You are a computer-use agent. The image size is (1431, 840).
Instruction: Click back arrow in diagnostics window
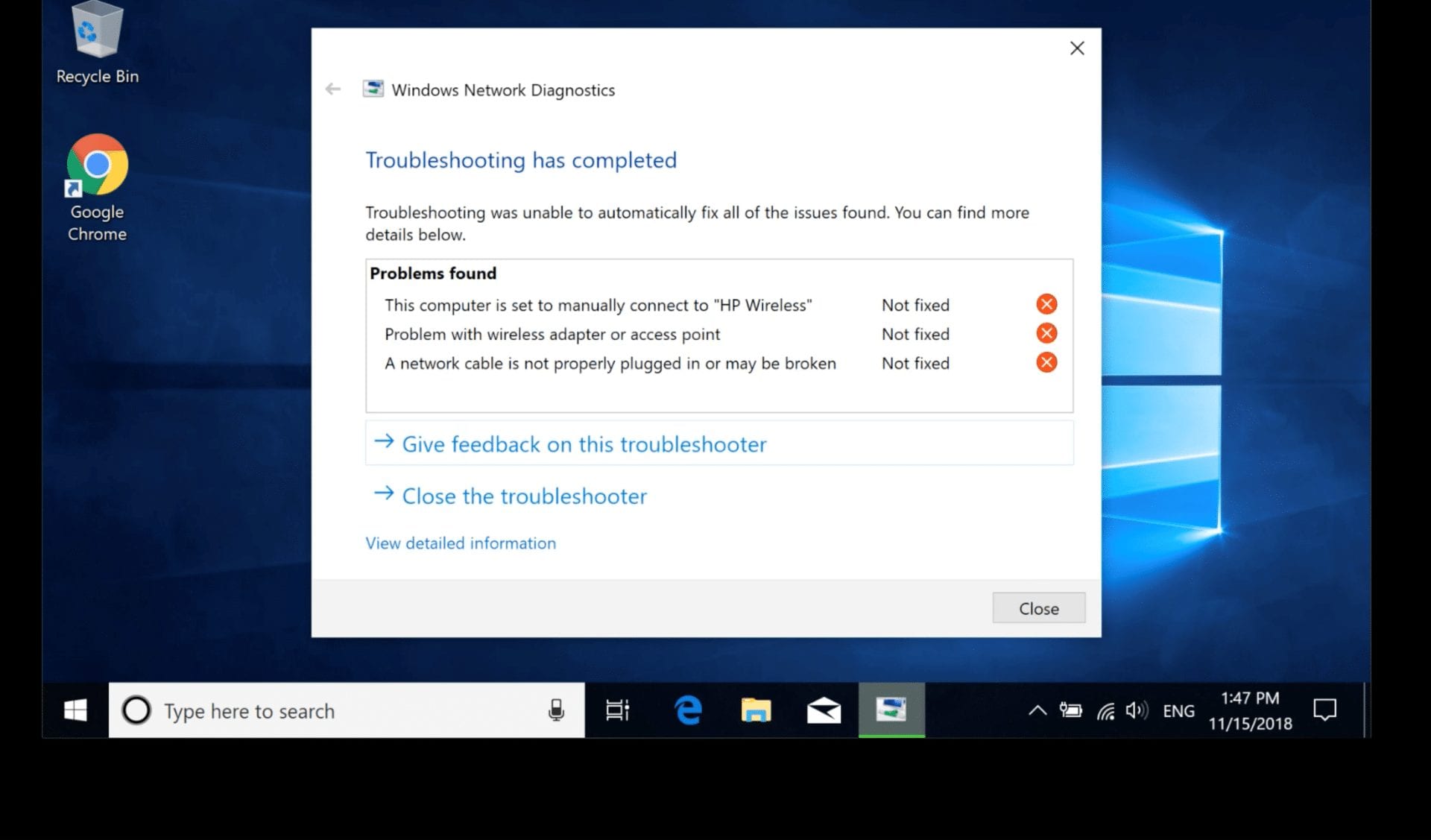point(333,89)
